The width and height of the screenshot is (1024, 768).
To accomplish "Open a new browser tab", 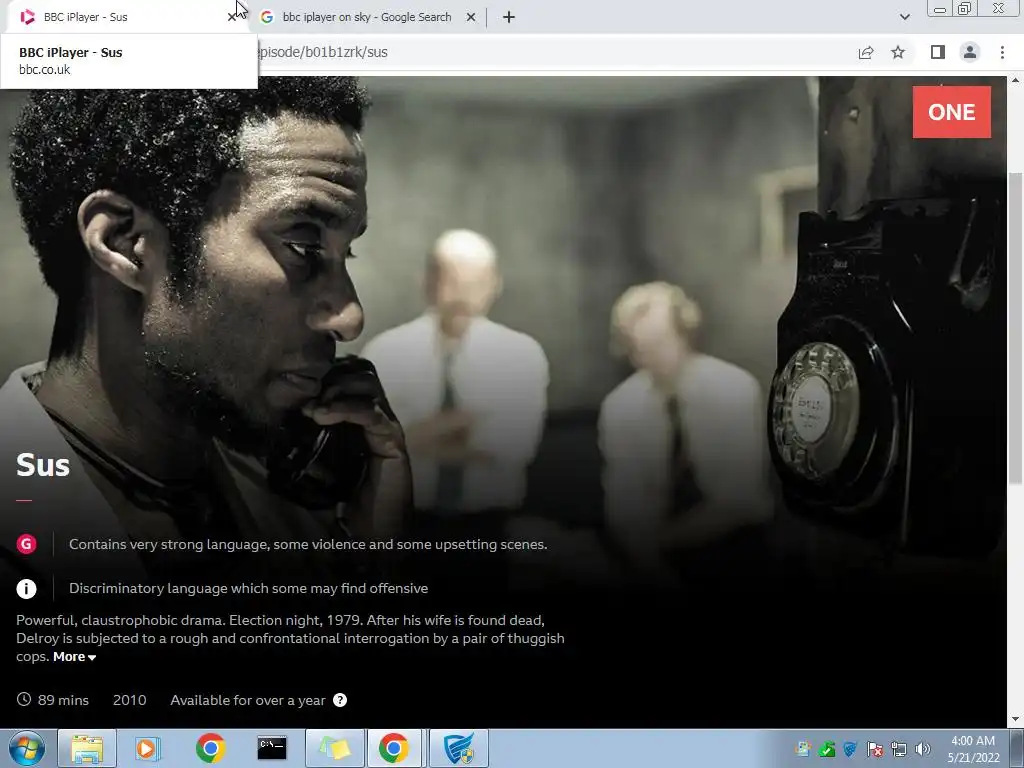I will [509, 17].
